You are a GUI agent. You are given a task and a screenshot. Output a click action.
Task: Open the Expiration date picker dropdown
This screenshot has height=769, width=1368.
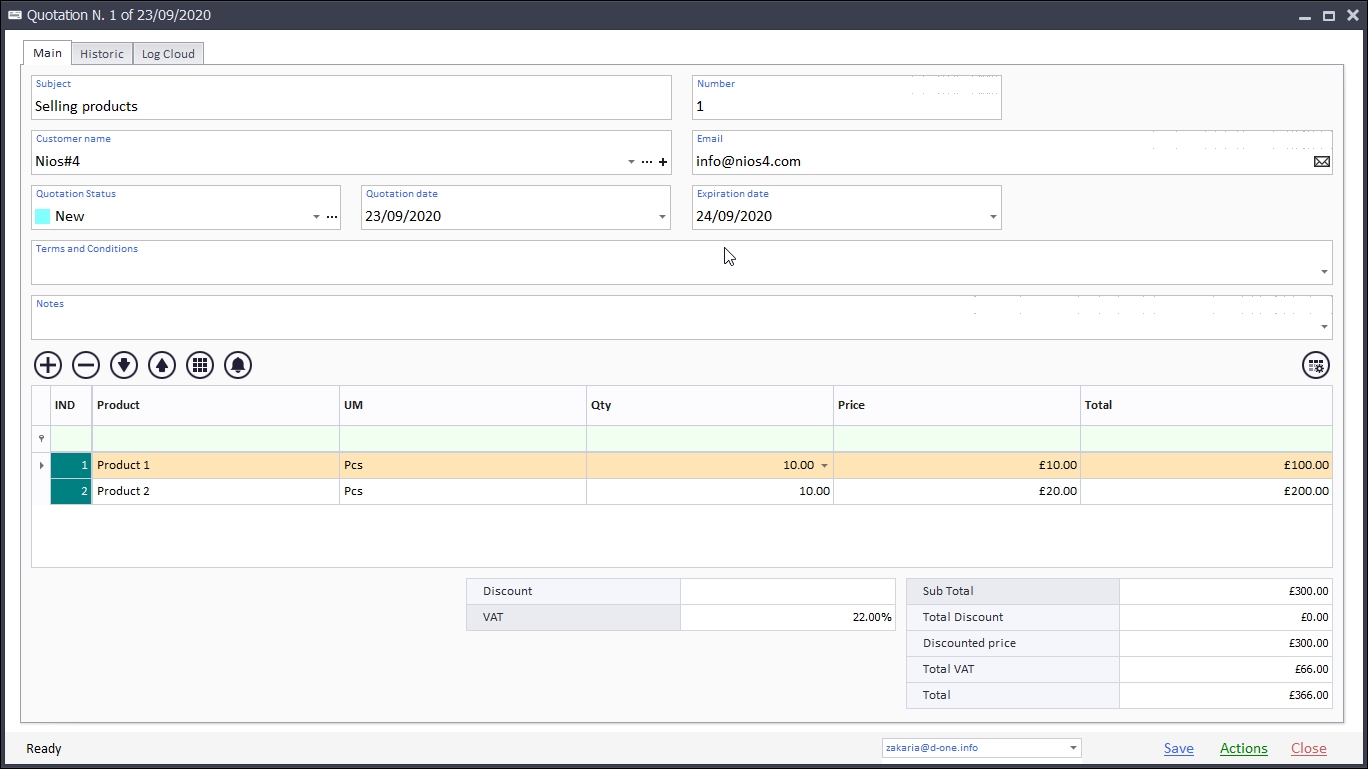pyautogui.click(x=993, y=217)
